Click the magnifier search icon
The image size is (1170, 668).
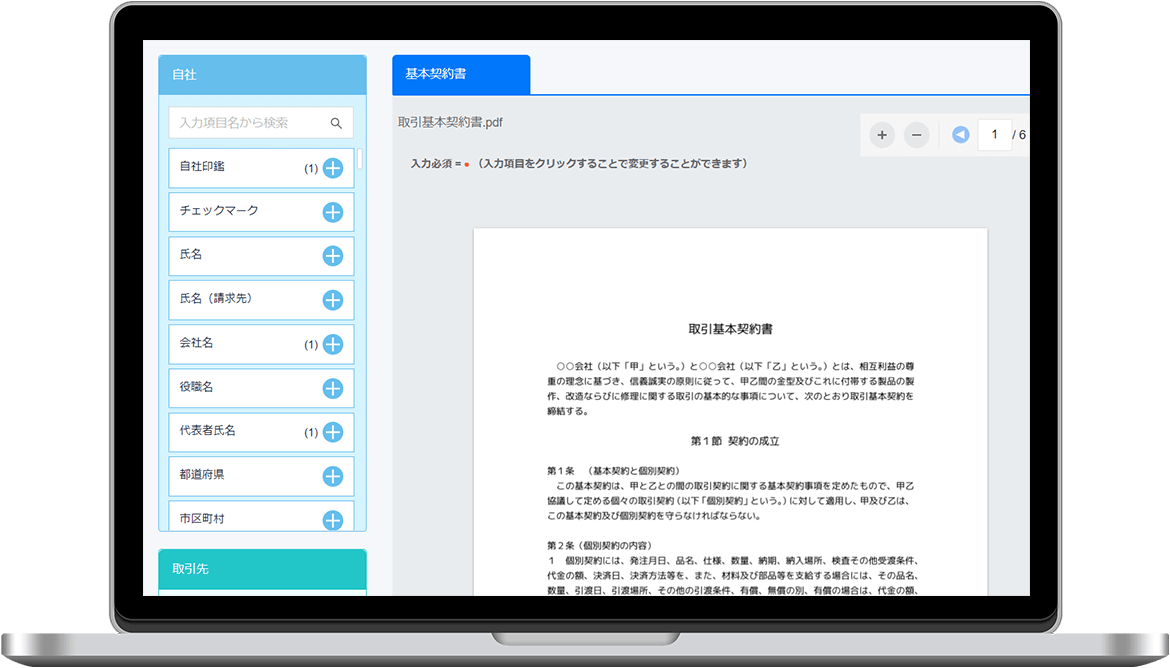(336, 123)
